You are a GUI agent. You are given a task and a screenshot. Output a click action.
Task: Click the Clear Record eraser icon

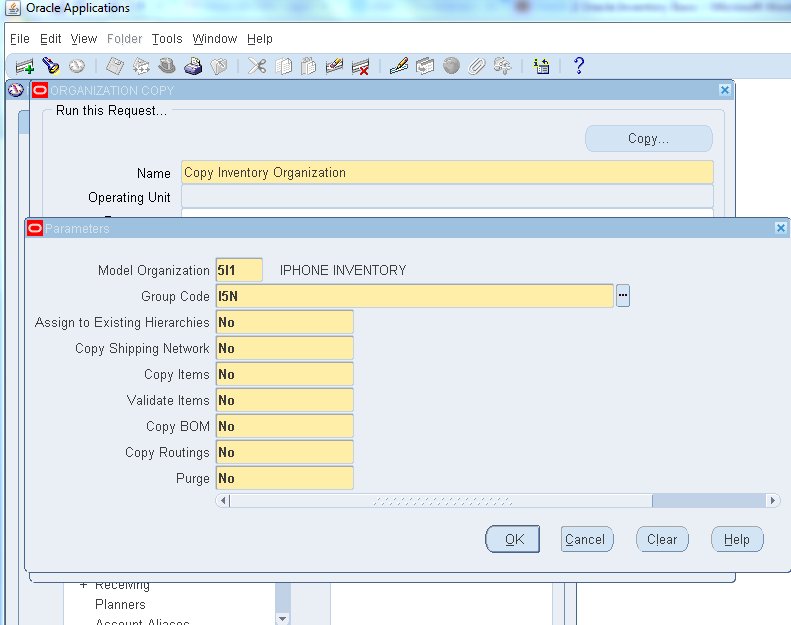pyautogui.click(x=334, y=66)
